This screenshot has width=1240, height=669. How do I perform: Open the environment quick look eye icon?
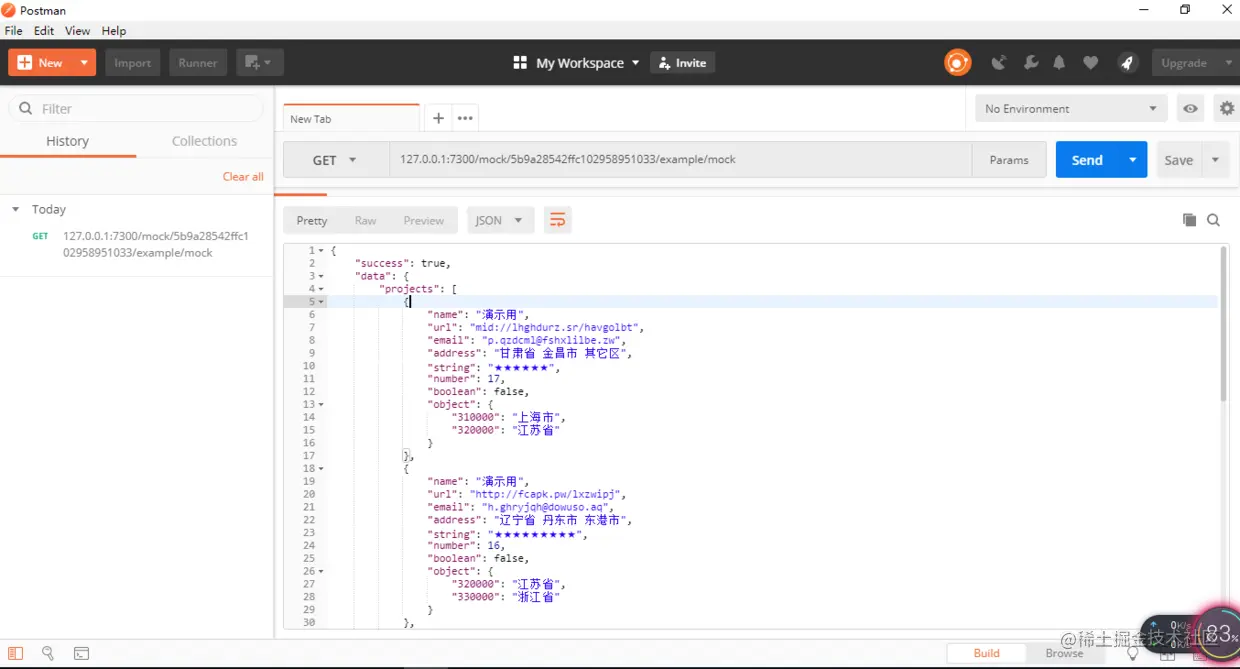1190,108
